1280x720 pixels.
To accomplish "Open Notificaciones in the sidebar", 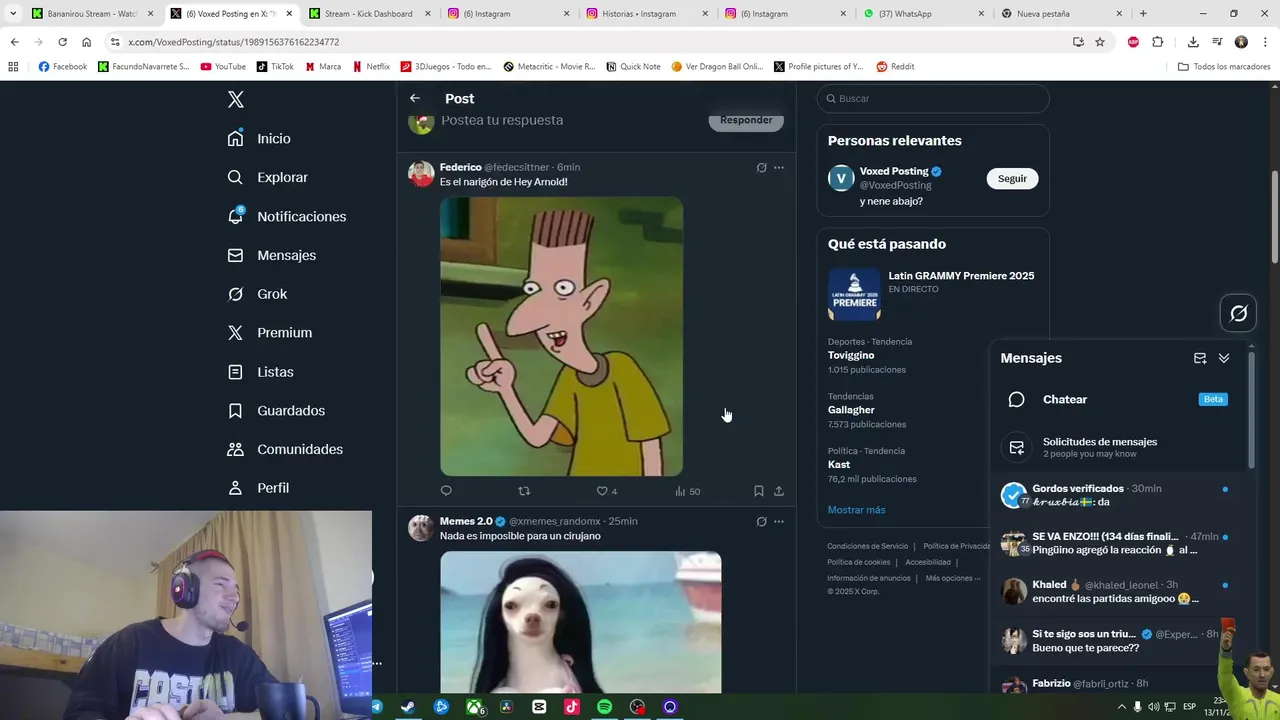I will coord(286,216).
